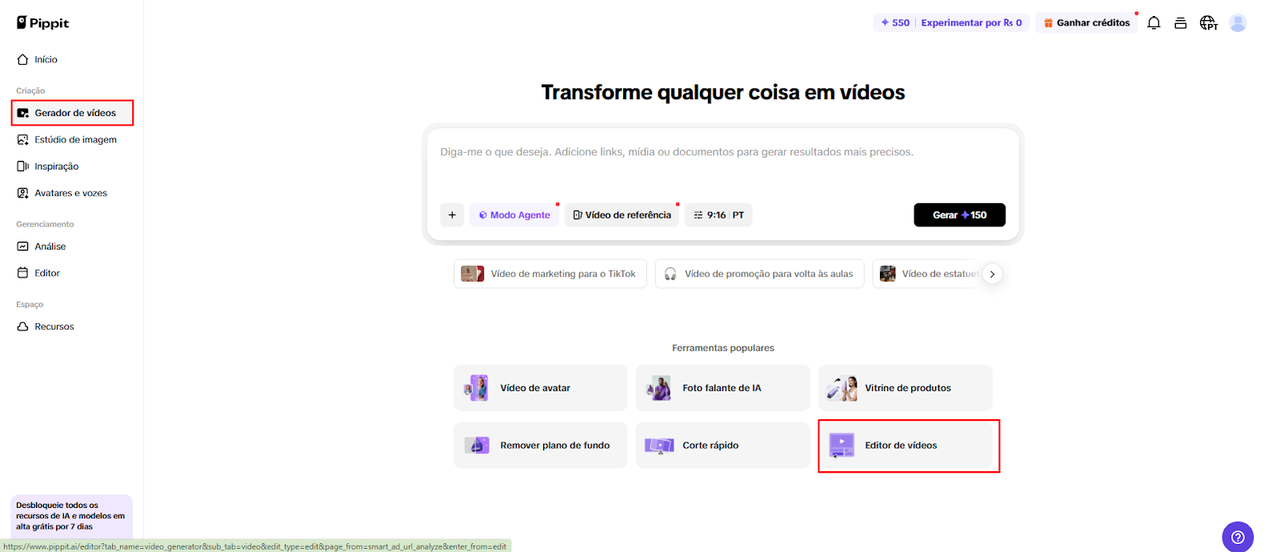Image resolution: width=1280 pixels, height=552 pixels.
Task: Go to Avatares e vozes
Action: click(70, 193)
